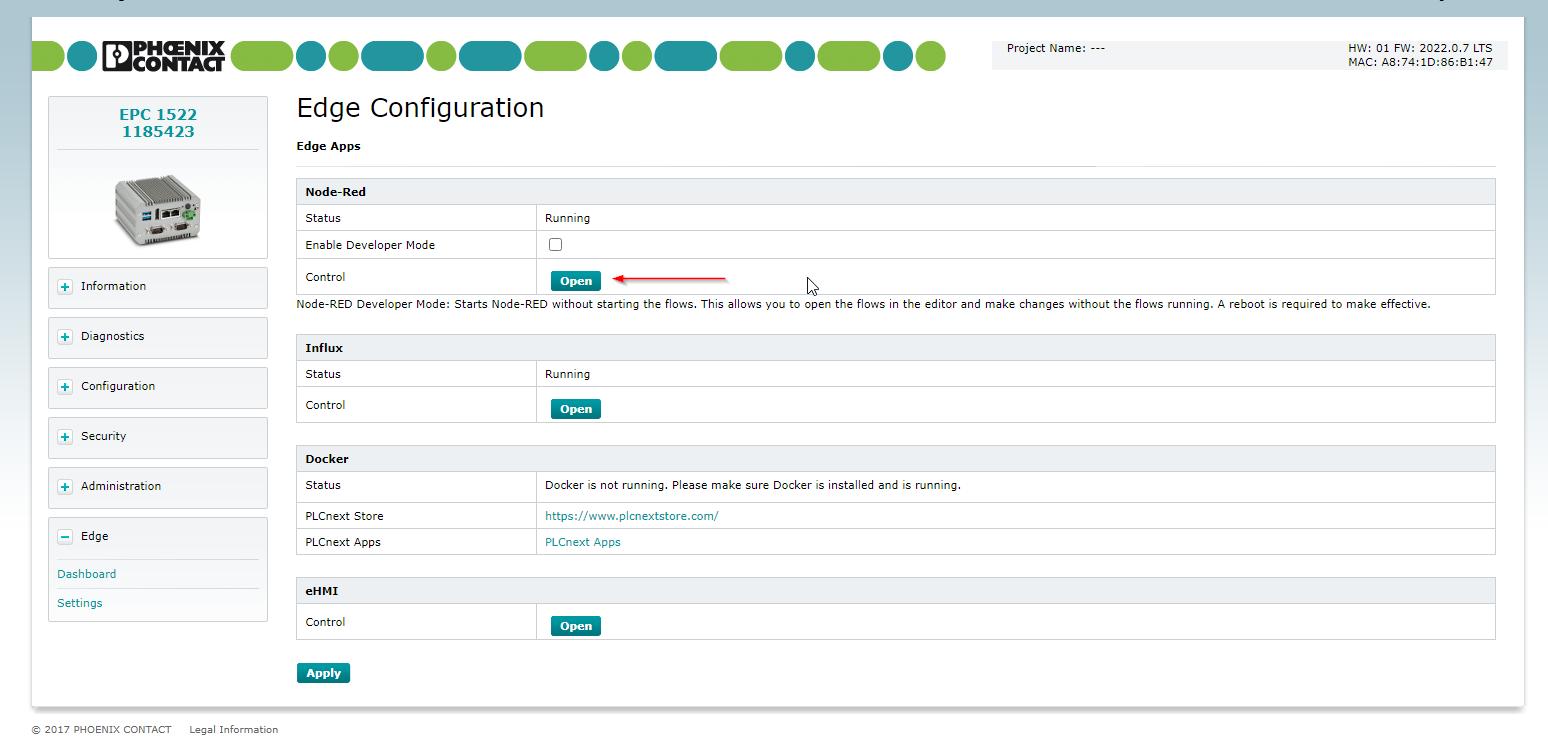The image size is (1548, 752).
Task: Click the Project Name field text
Action: (1056, 48)
